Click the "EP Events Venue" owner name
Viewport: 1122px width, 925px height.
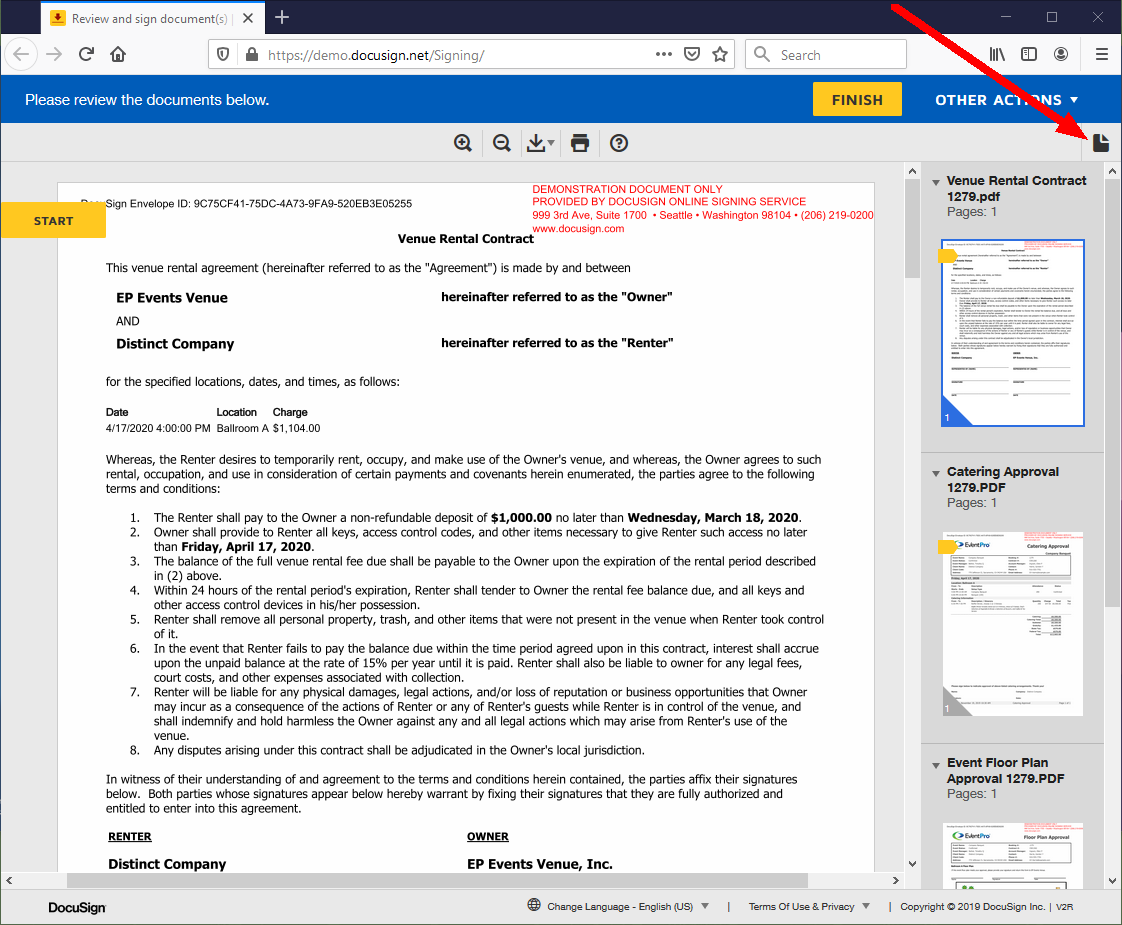172,298
